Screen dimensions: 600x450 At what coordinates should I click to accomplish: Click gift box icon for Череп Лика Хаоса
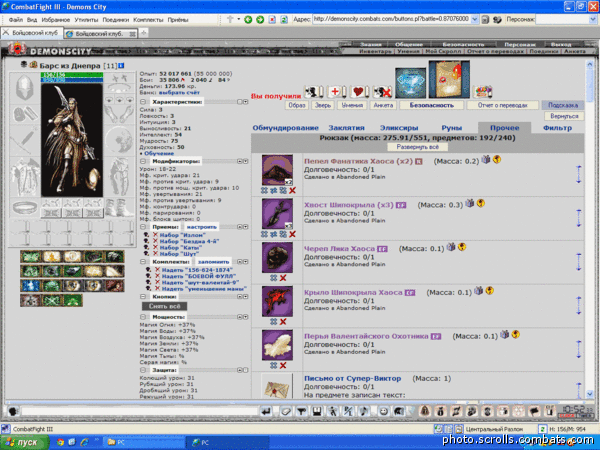451,247
